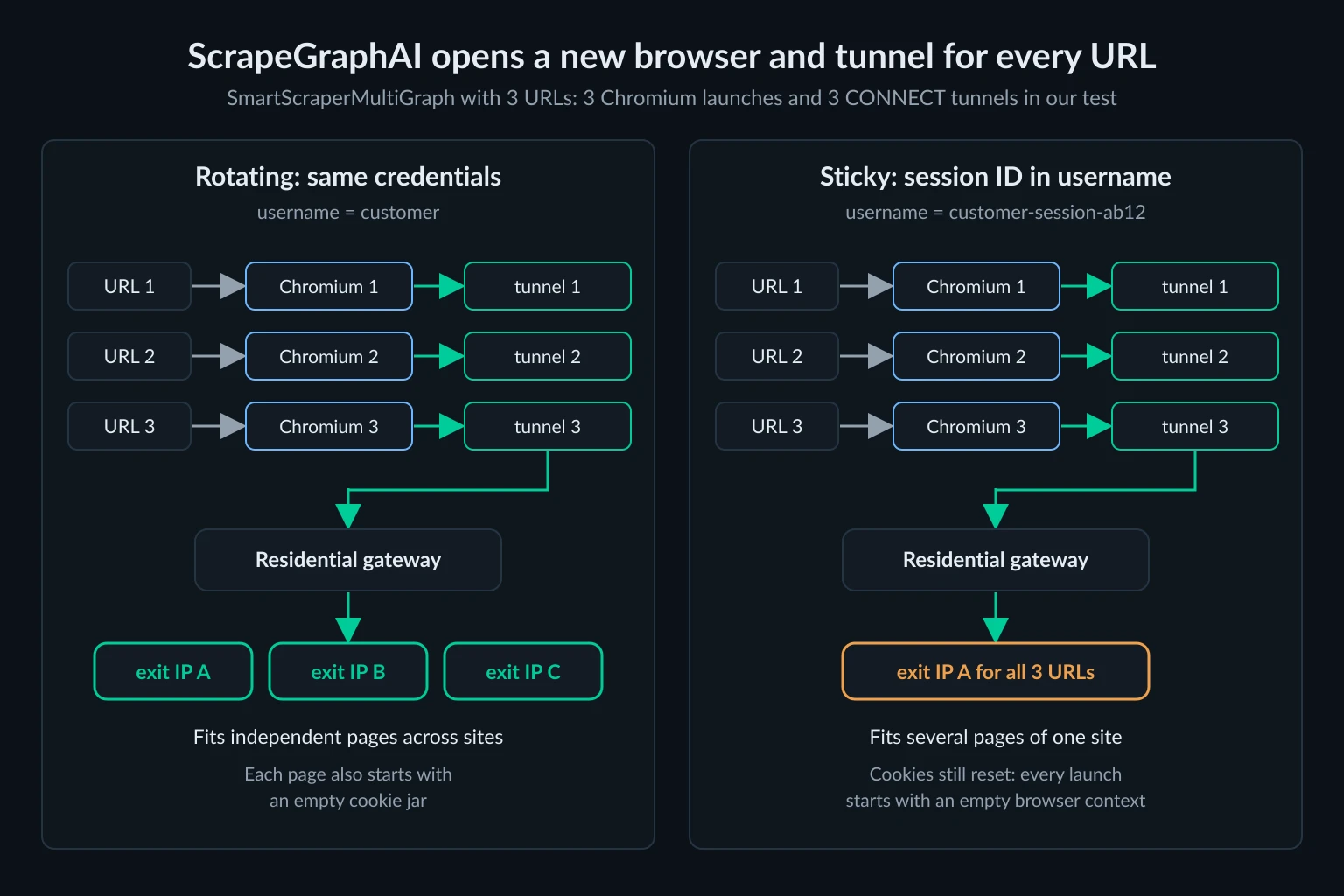This screenshot has width=1344, height=896.
Task: Pick the URL 3 box in the Rotating panel
Action: click(129, 426)
